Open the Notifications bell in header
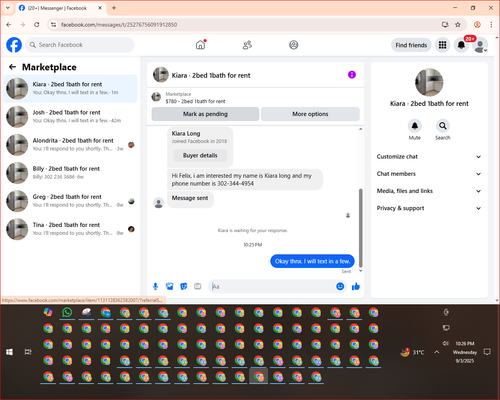 pos(461,45)
